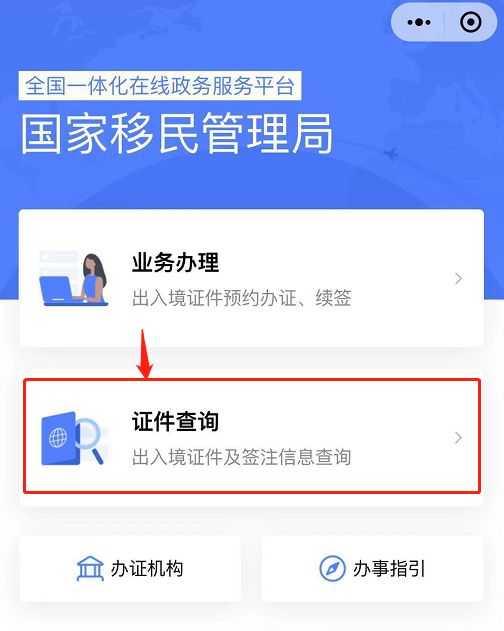The width and height of the screenshot is (504, 631).
Task: Click the 国家移民管理局 heading
Action: pyautogui.click(x=177, y=134)
